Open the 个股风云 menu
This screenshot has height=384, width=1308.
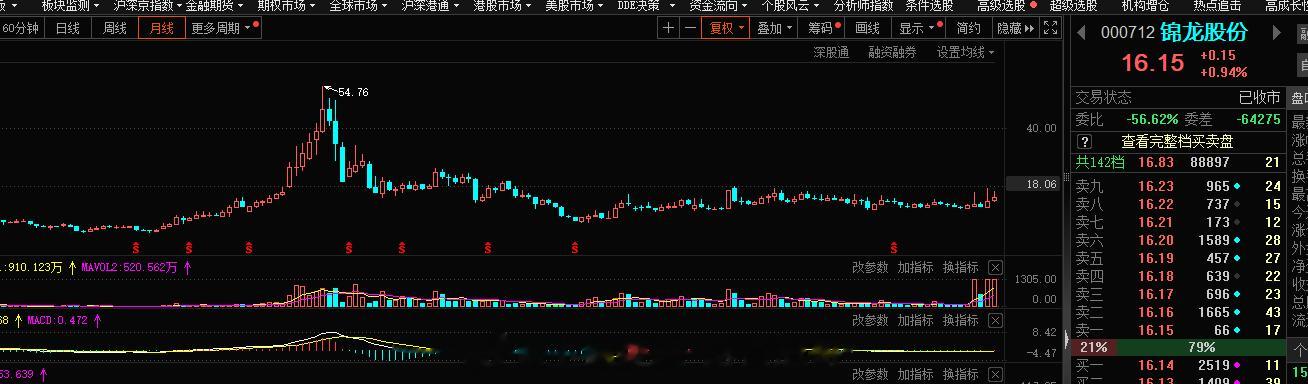[x=791, y=6]
